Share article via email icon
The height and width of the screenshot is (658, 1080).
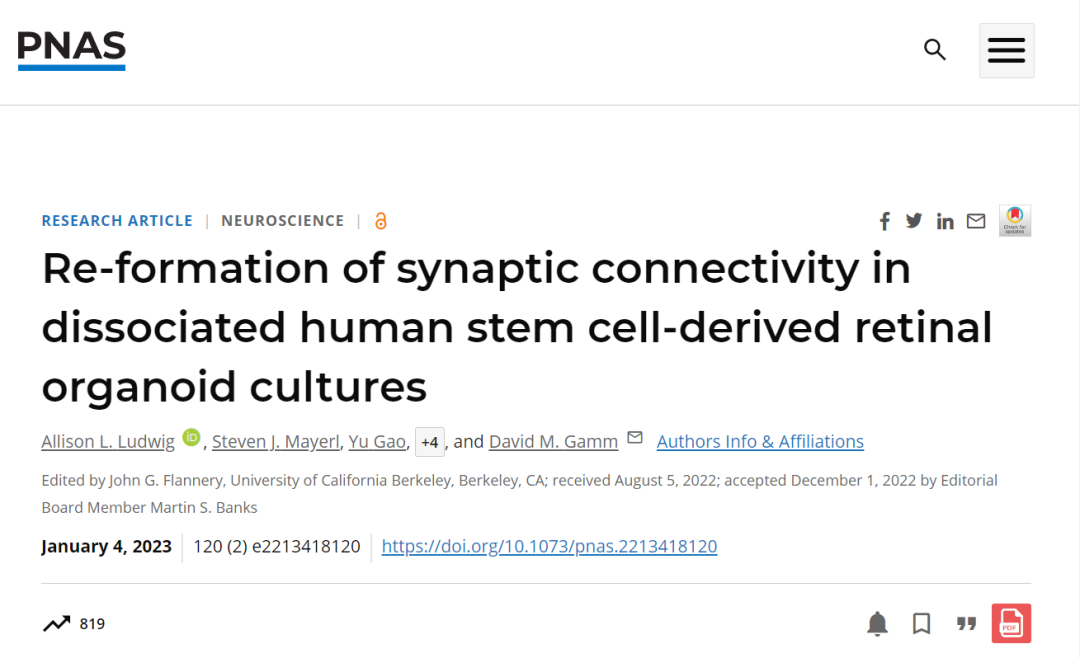[976, 221]
